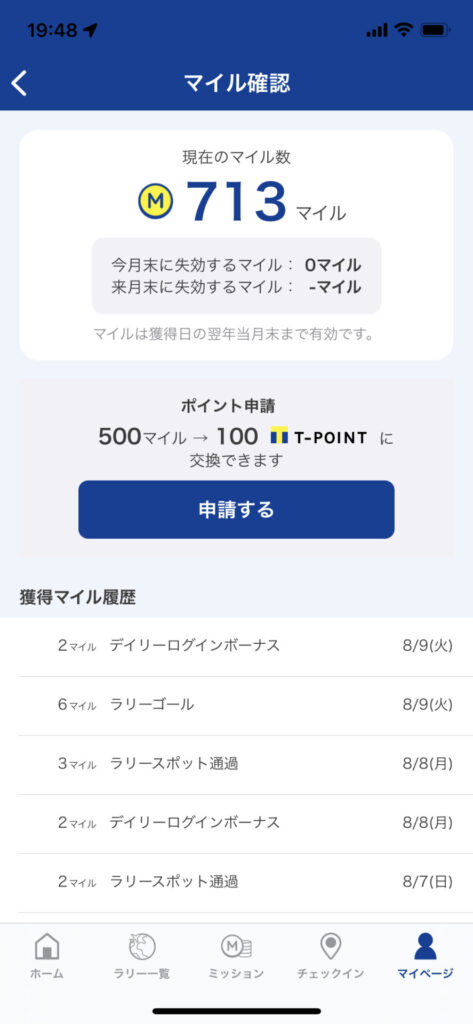The width and height of the screenshot is (473, 1024).
Task: Tap the T-POINT logo
Action: (x=318, y=436)
